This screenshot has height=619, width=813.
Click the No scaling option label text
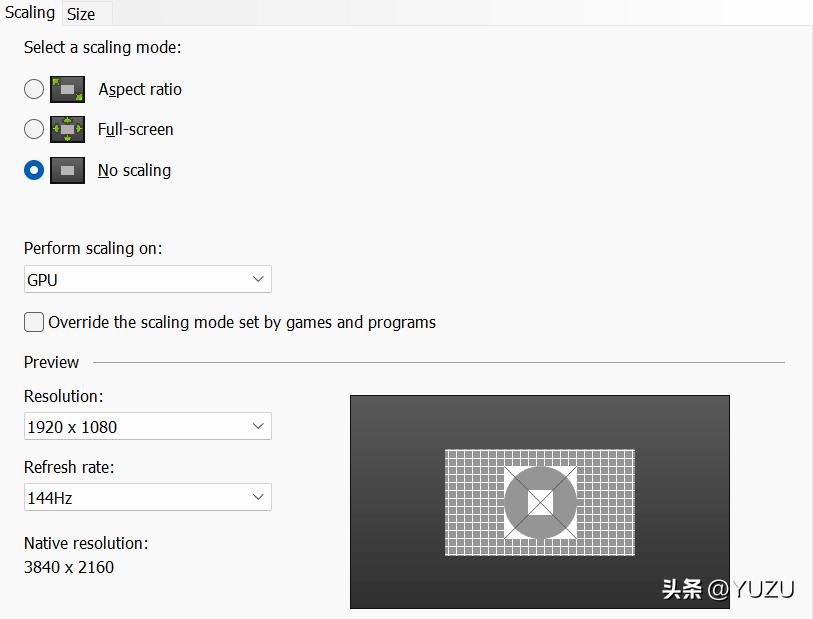click(134, 170)
